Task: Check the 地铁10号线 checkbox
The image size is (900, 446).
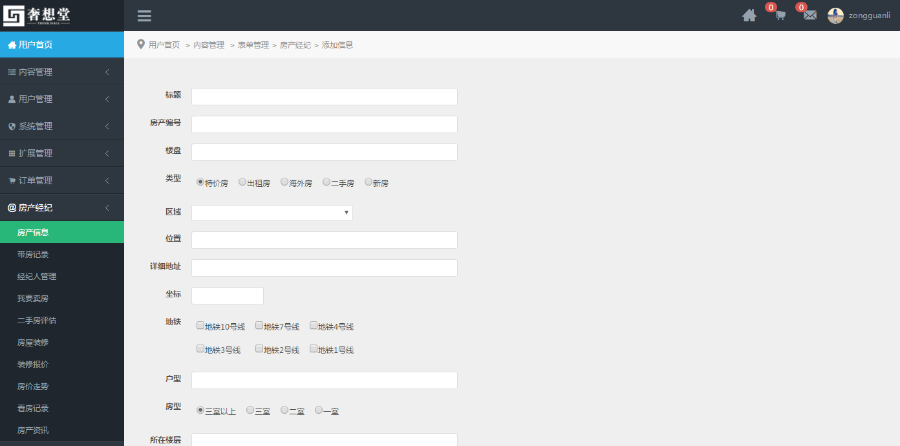Action: coord(200,325)
